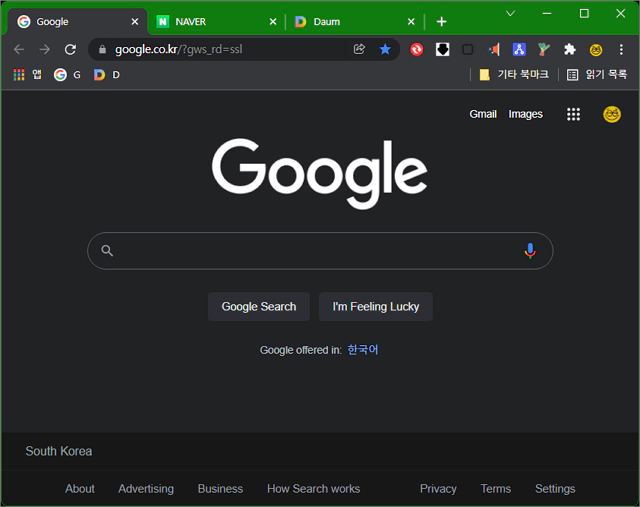The width and height of the screenshot is (640, 507).
Task: Open the blue network nodes extension icon
Action: coord(519,49)
